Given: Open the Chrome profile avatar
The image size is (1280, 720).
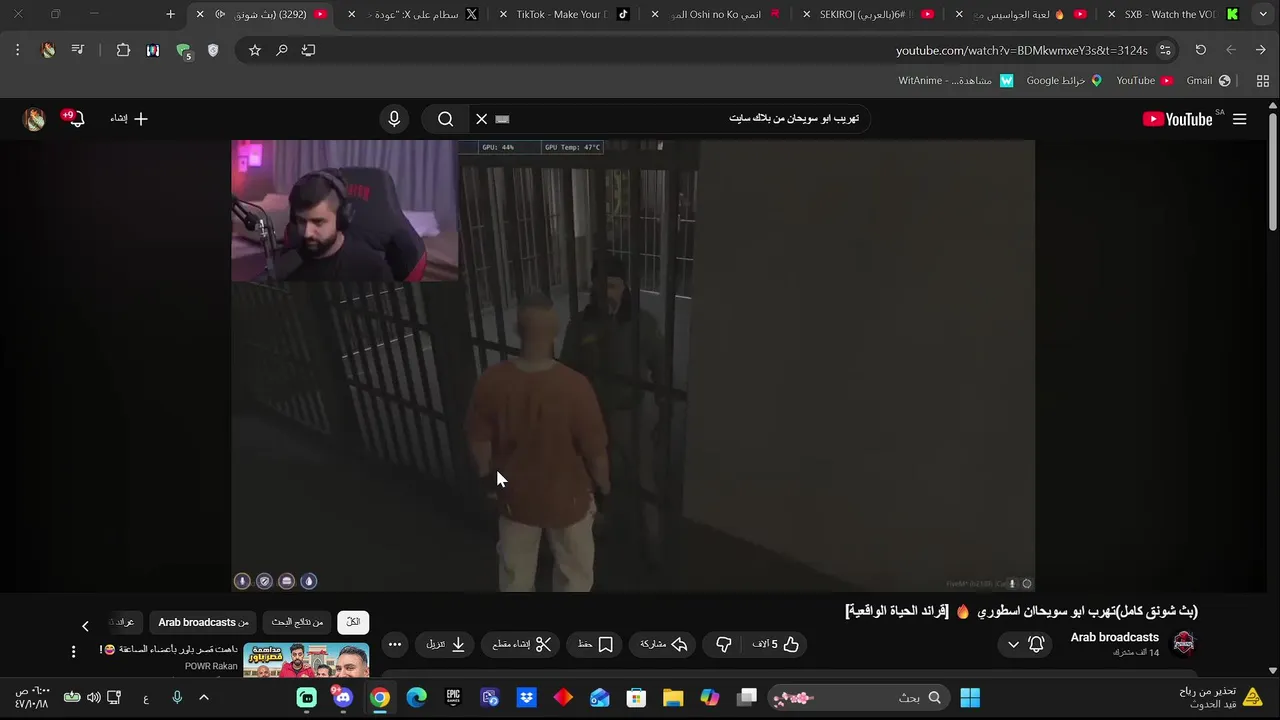Looking at the screenshot, I should pyautogui.click(x=48, y=50).
